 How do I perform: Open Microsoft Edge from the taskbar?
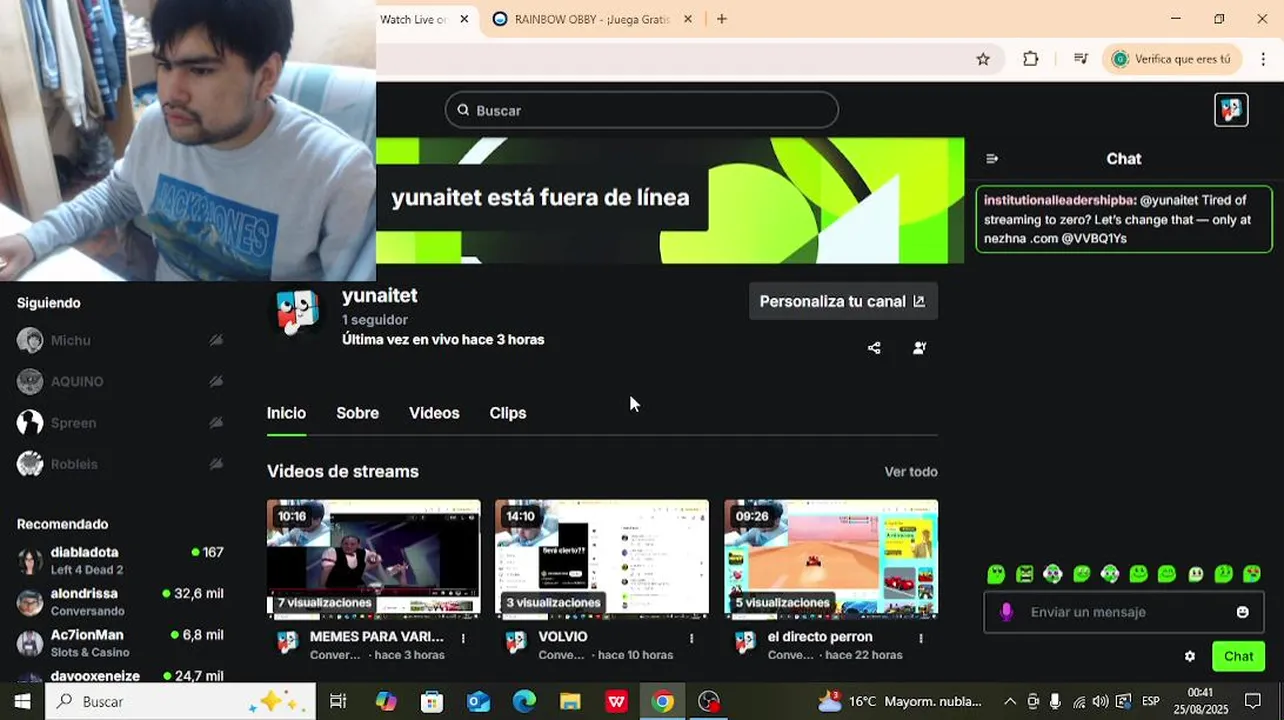point(524,702)
